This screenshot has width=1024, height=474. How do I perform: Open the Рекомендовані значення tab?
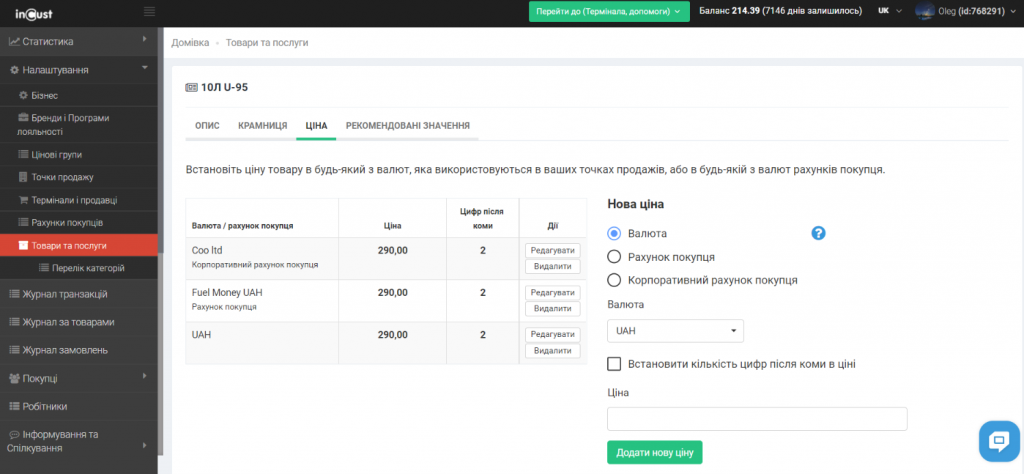tap(407, 126)
